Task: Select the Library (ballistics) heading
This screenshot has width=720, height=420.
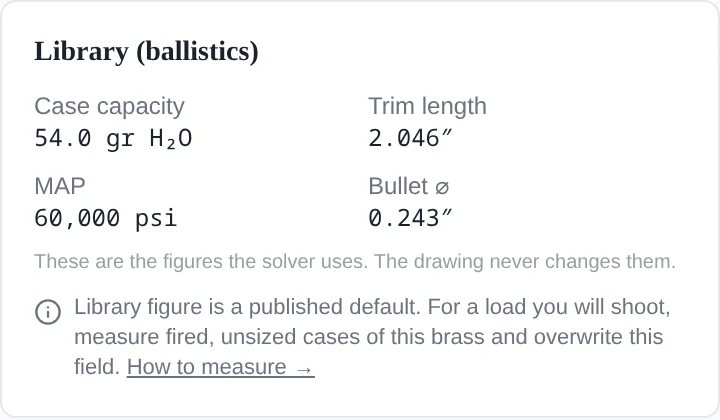Action: click(146, 51)
